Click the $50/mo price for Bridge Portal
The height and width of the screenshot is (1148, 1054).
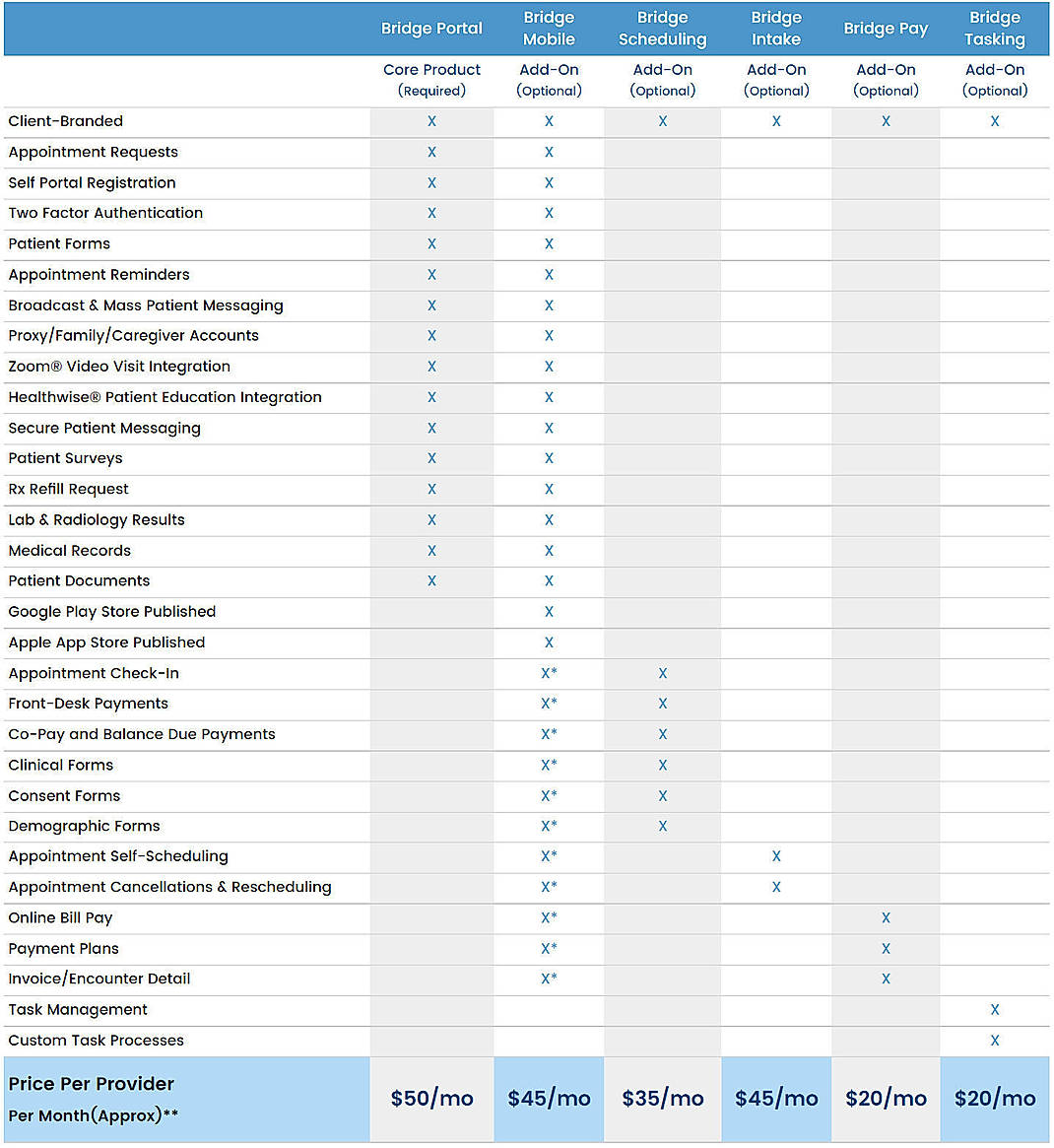431,1098
